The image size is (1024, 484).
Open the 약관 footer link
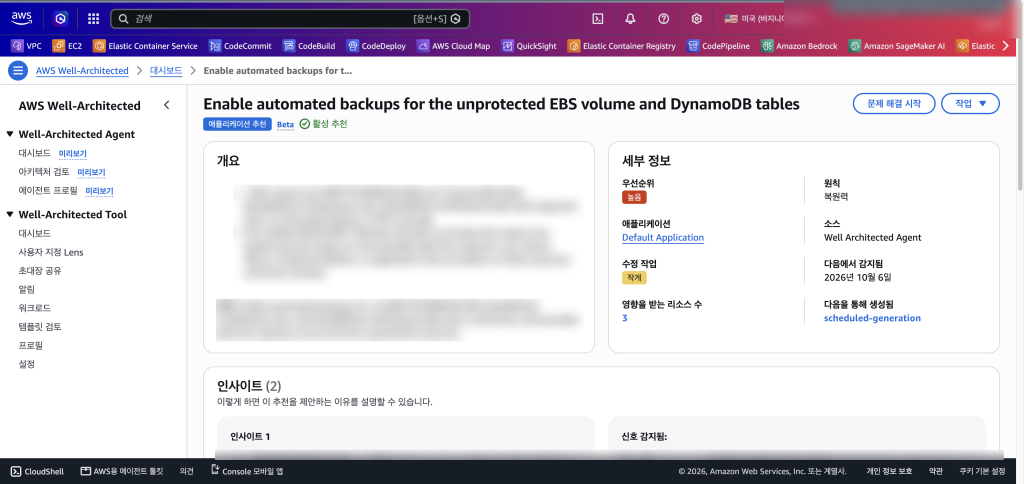936,471
